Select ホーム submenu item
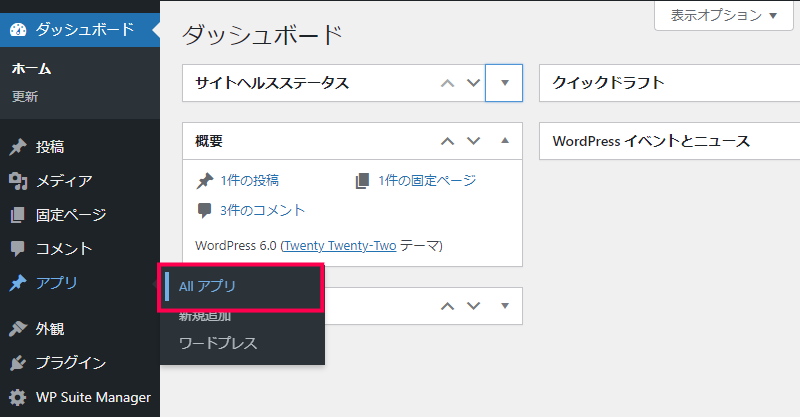This screenshot has width=800, height=417. [x=32, y=68]
